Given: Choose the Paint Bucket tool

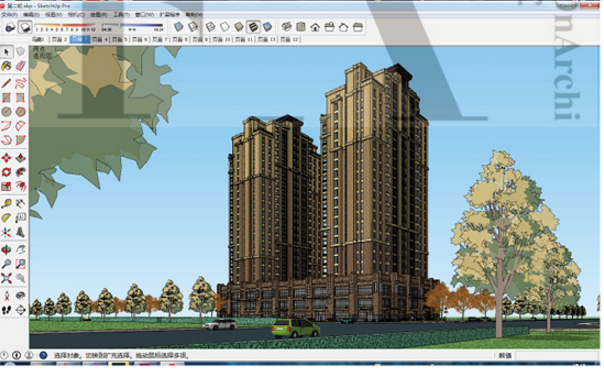Looking at the screenshot, I should 7,66.
